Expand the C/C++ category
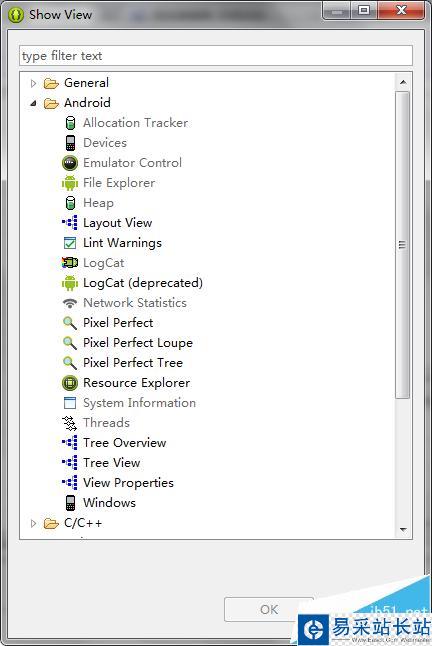The image size is (432, 646). 33,523
